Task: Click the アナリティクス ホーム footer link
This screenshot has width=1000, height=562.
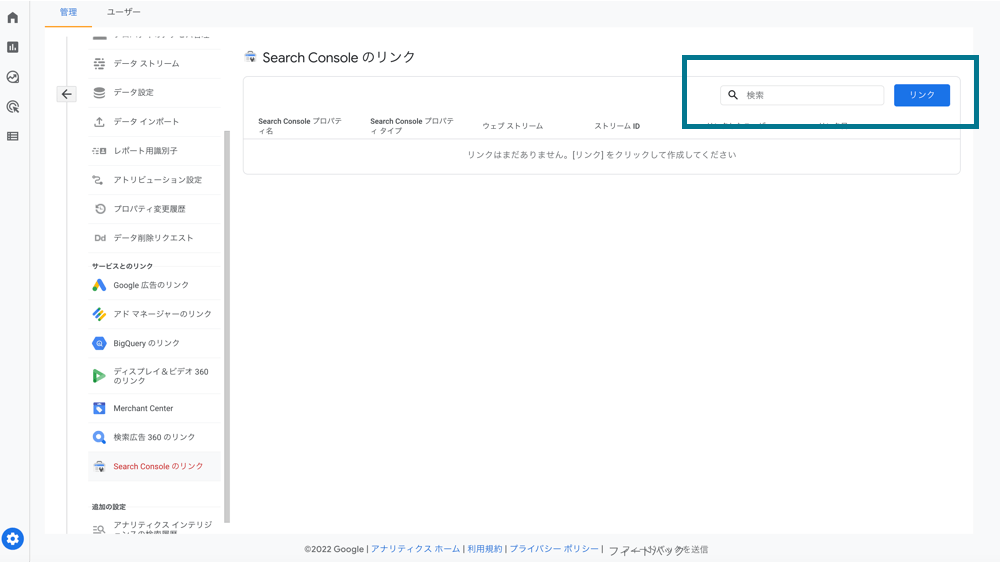Action: pyautogui.click(x=415, y=549)
